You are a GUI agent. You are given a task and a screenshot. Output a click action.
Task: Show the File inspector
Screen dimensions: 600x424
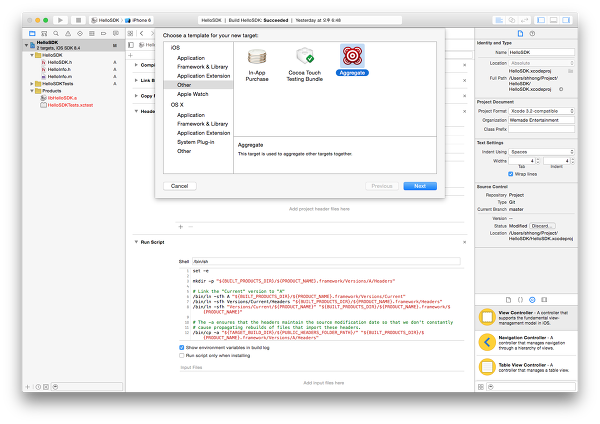(520, 34)
